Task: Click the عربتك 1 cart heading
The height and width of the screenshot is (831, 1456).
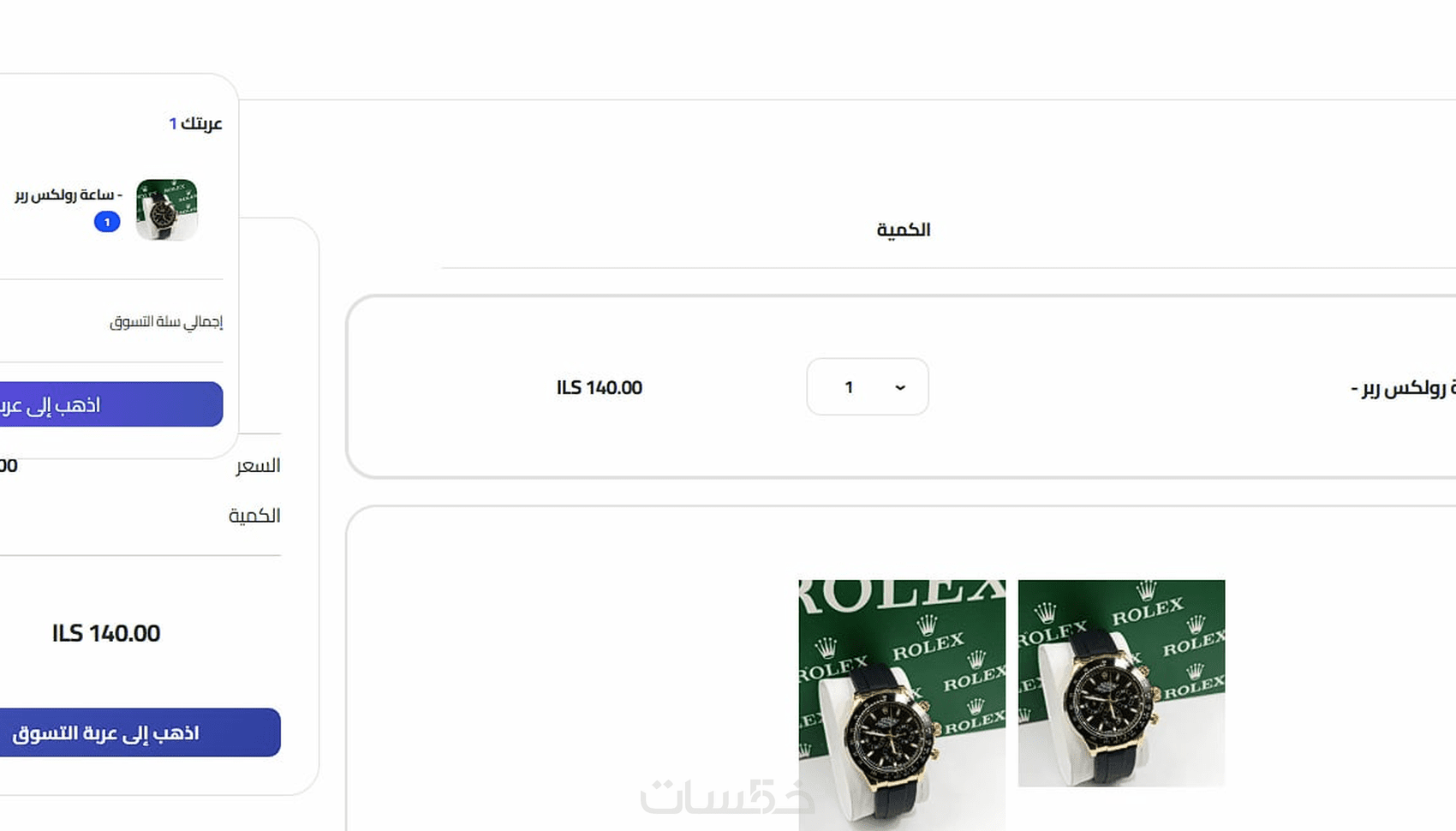Action: click(x=195, y=123)
